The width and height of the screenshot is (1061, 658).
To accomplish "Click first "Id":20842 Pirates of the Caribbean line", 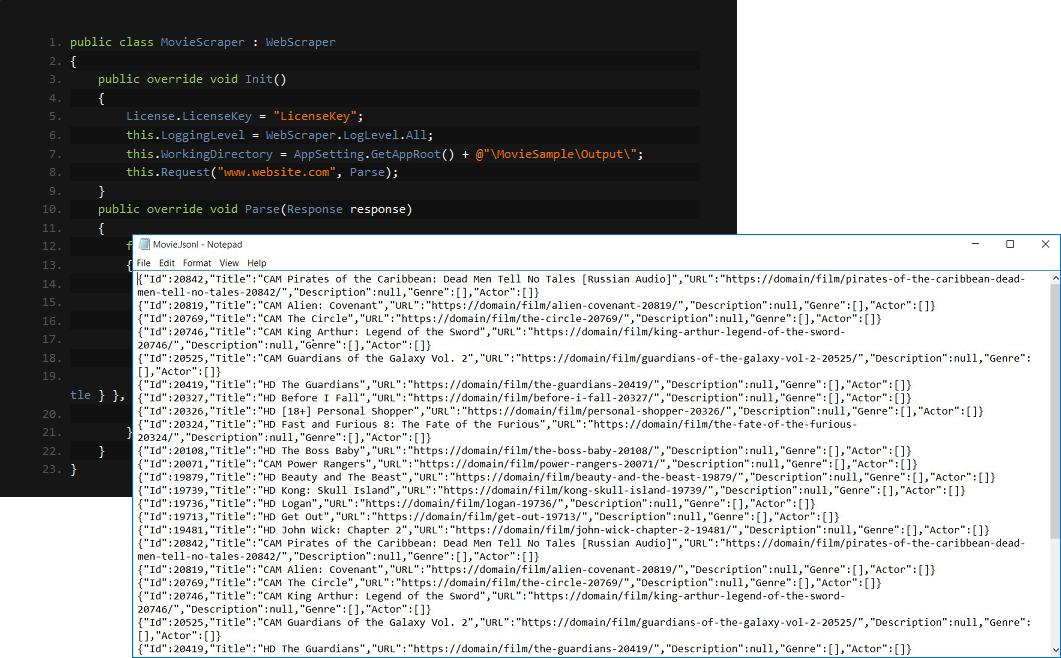I will tap(582, 286).
